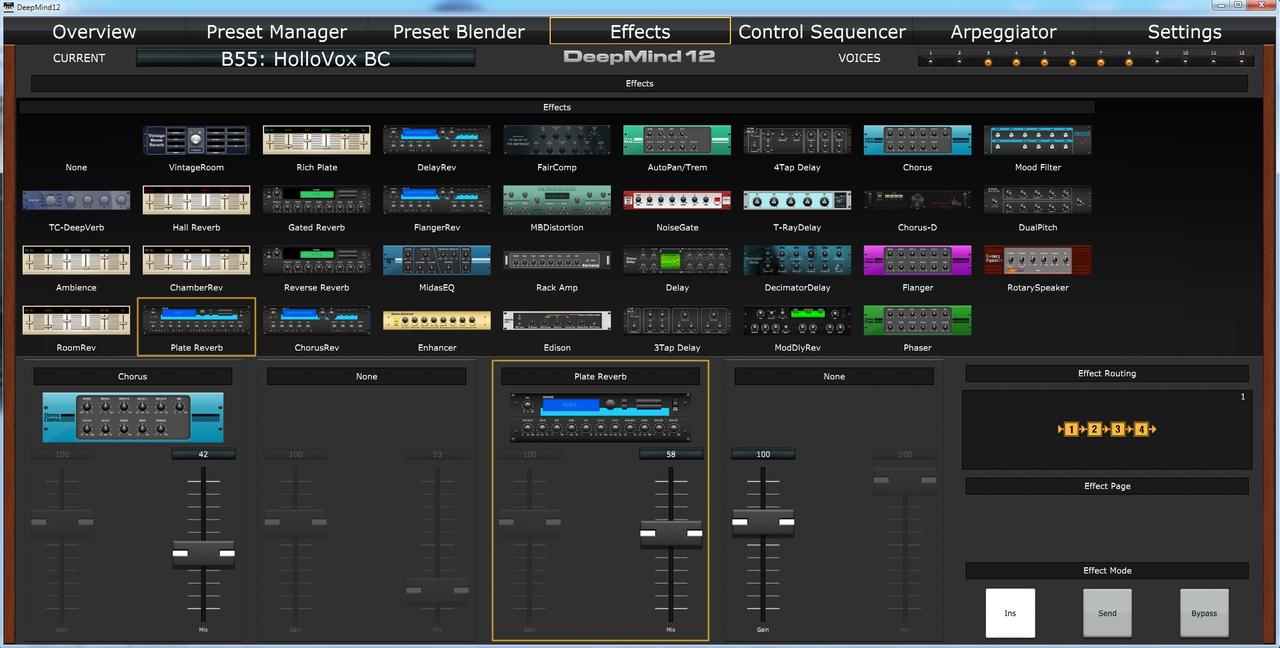Pick the DelayRev effect unit

coord(436,140)
